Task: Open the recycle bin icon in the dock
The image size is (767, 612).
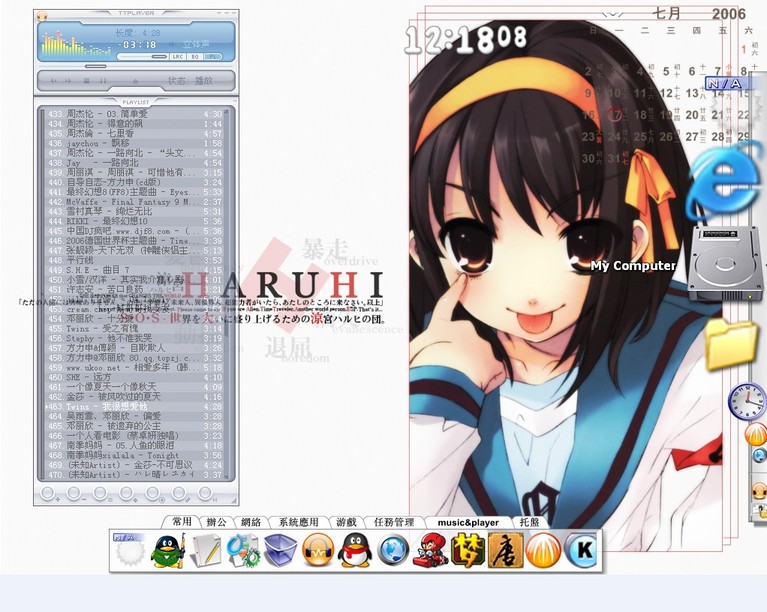Action: (x=280, y=550)
